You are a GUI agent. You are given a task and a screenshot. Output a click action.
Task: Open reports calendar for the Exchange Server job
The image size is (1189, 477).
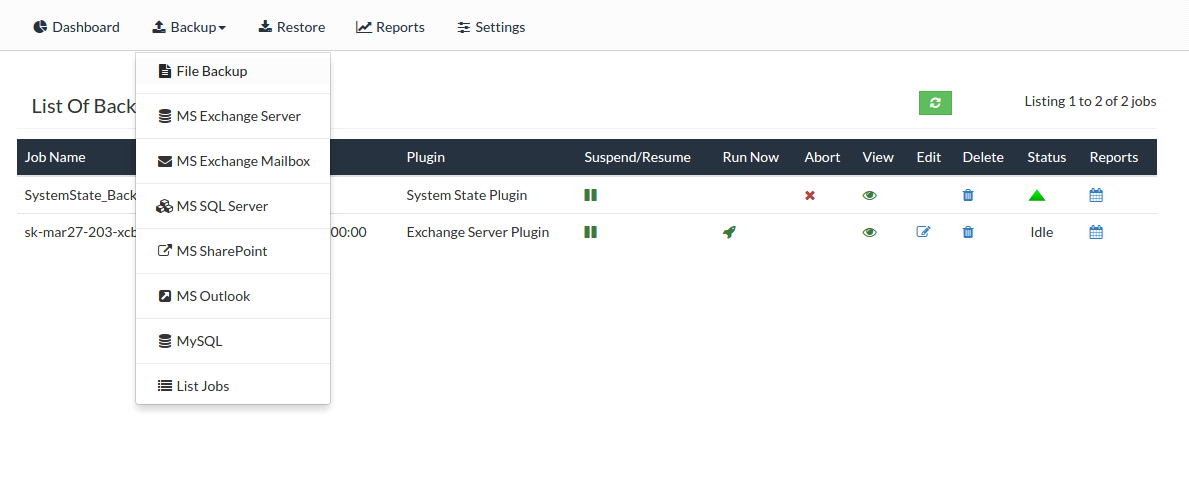click(1096, 232)
